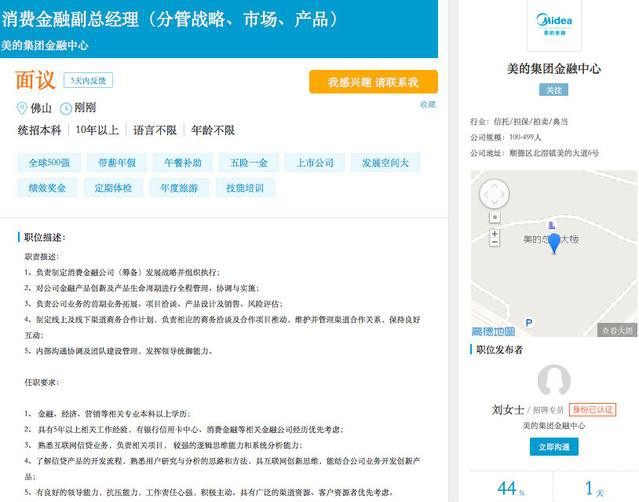The height and width of the screenshot is (502, 639).
Task: Click the job title 消费金融副总经理
Action: point(70,19)
